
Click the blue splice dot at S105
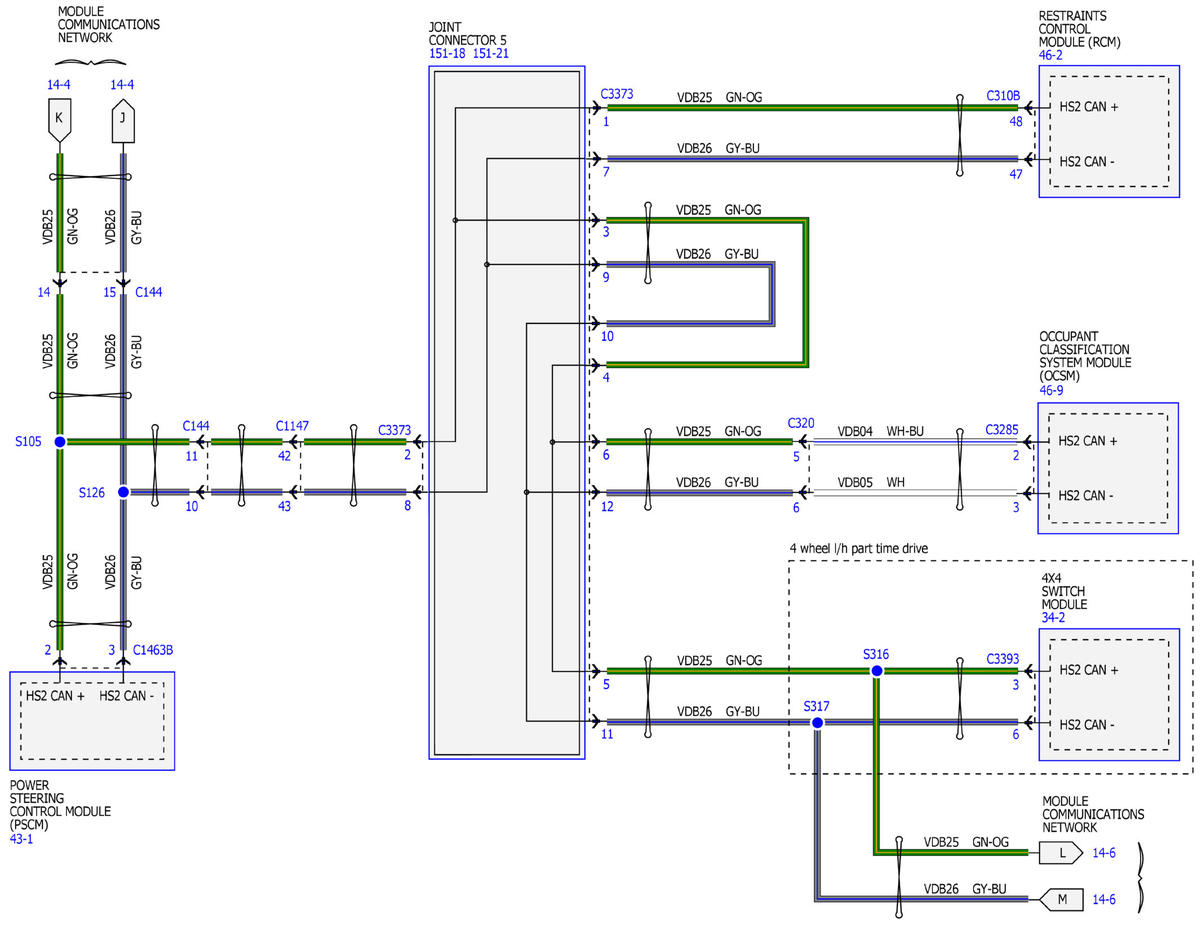[59, 441]
